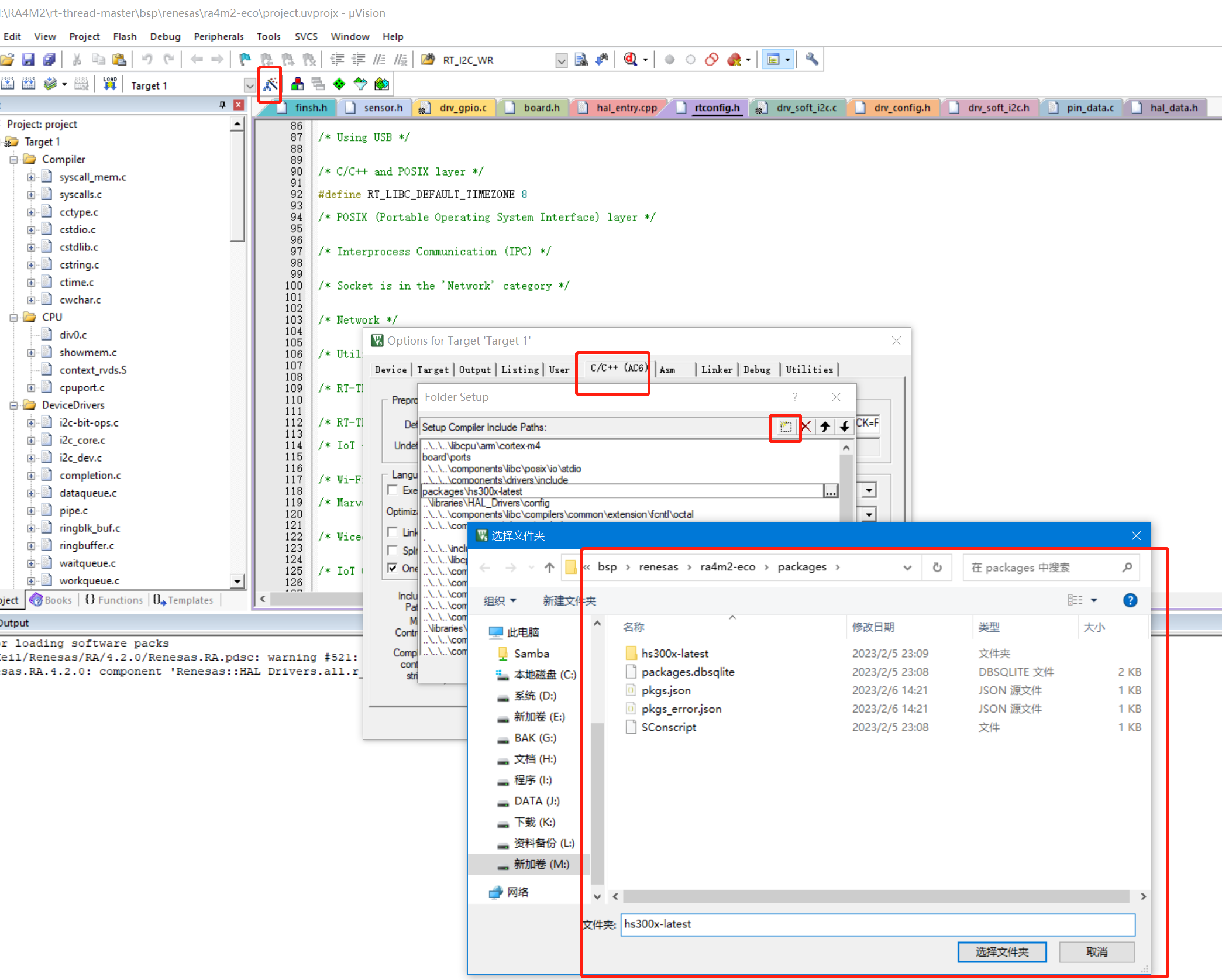
Task: Open the Target 1 selection dropdown
Action: [250, 85]
